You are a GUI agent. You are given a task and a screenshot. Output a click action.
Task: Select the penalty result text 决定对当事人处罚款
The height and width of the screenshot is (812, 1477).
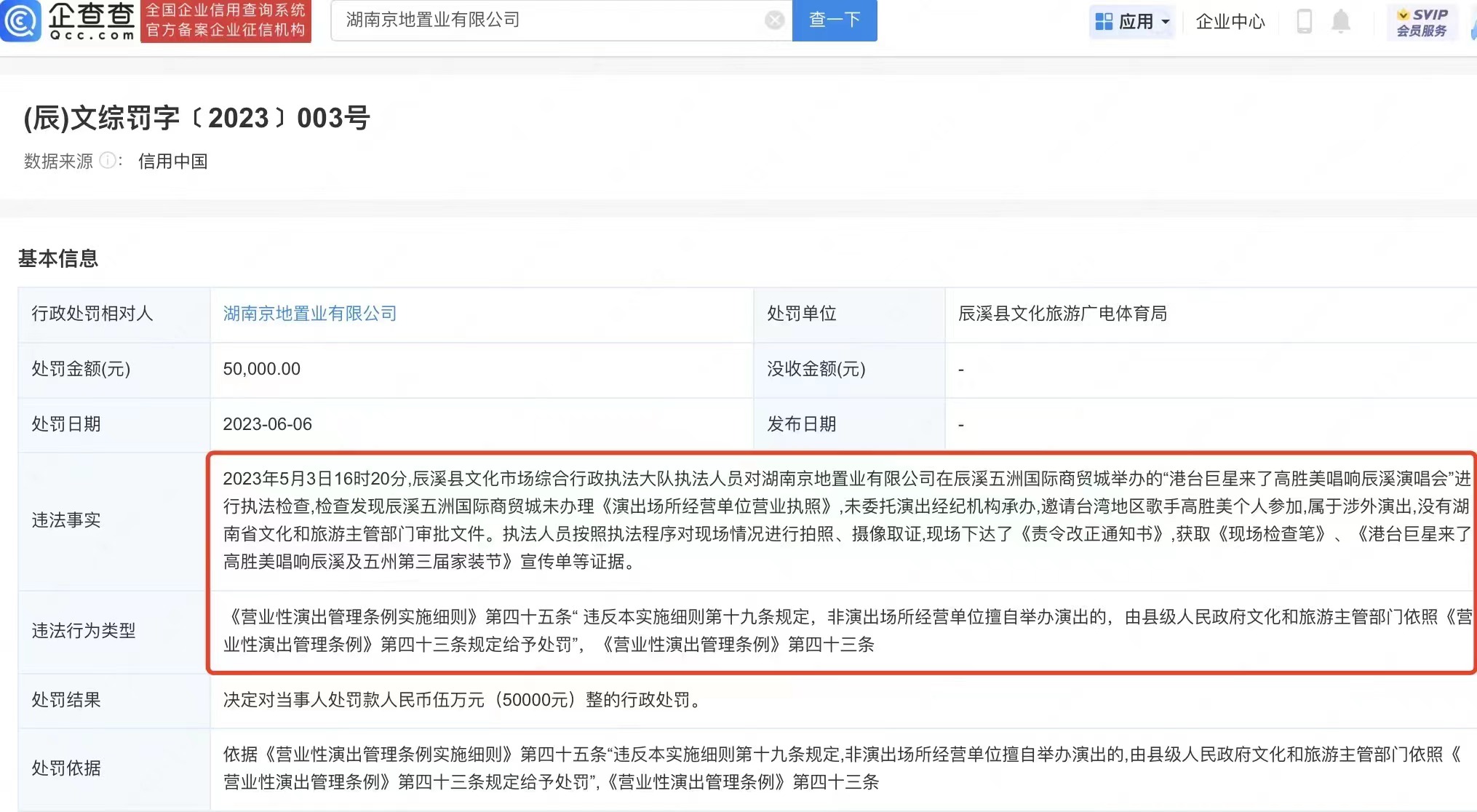(x=463, y=700)
